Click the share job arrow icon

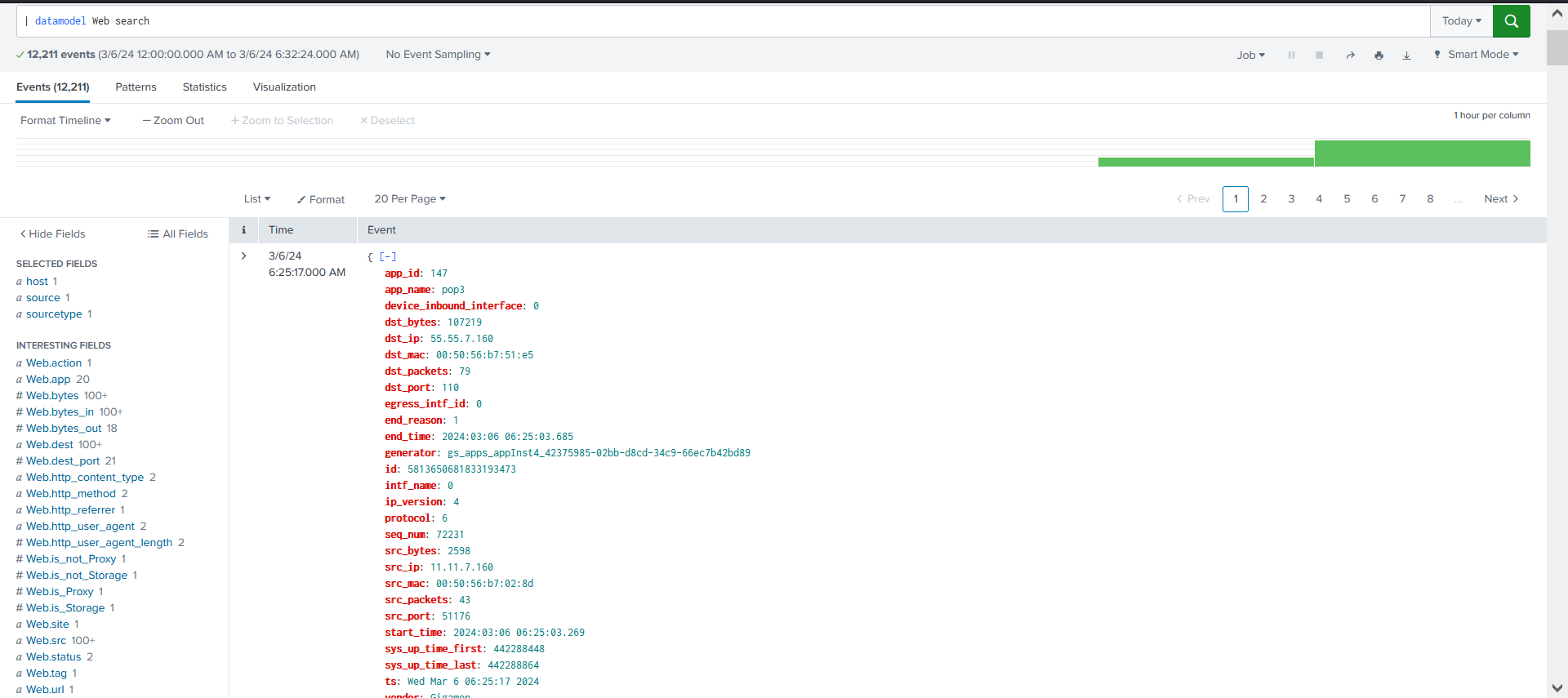tap(1350, 56)
